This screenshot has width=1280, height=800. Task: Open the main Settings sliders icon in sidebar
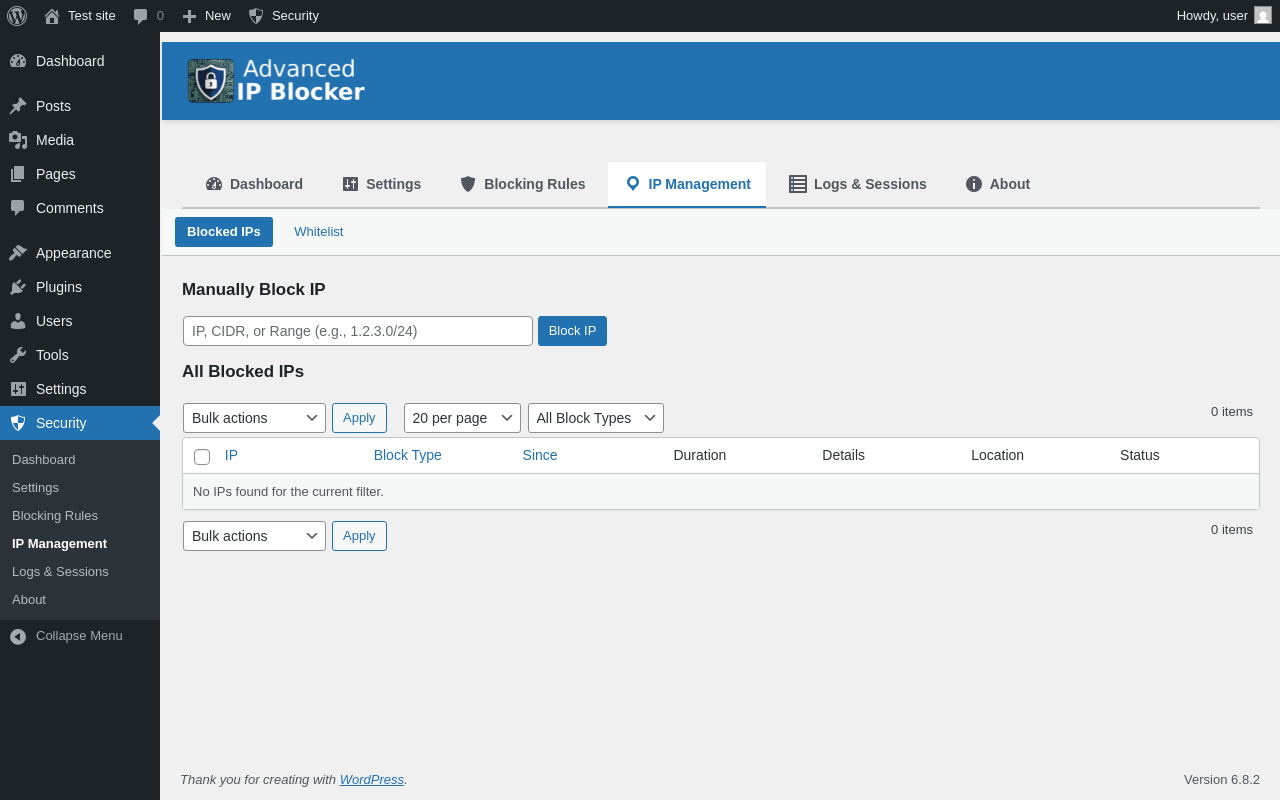tap(18, 389)
